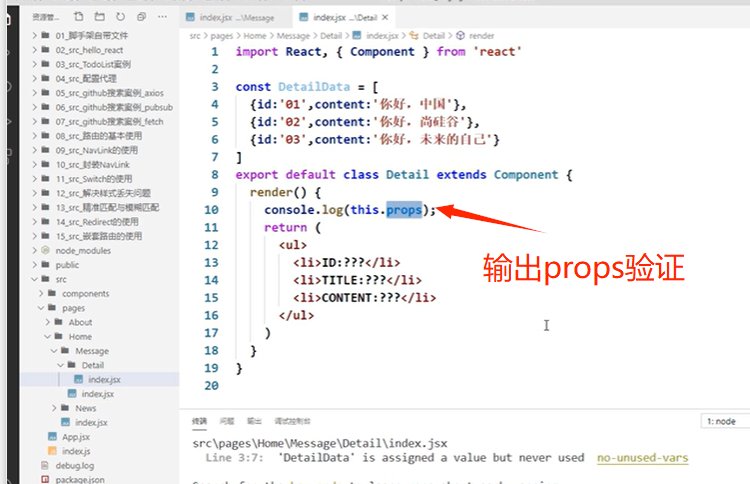
Task: Click the New File icon in explorer header
Action: [78, 17]
